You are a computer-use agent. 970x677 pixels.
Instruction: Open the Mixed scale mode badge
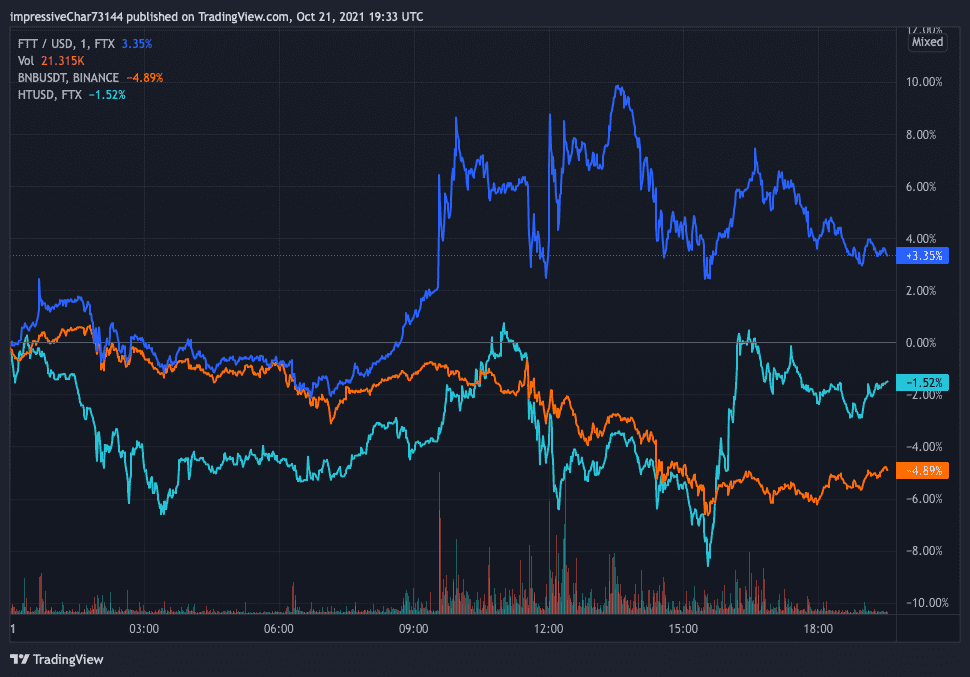(x=927, y=42)
